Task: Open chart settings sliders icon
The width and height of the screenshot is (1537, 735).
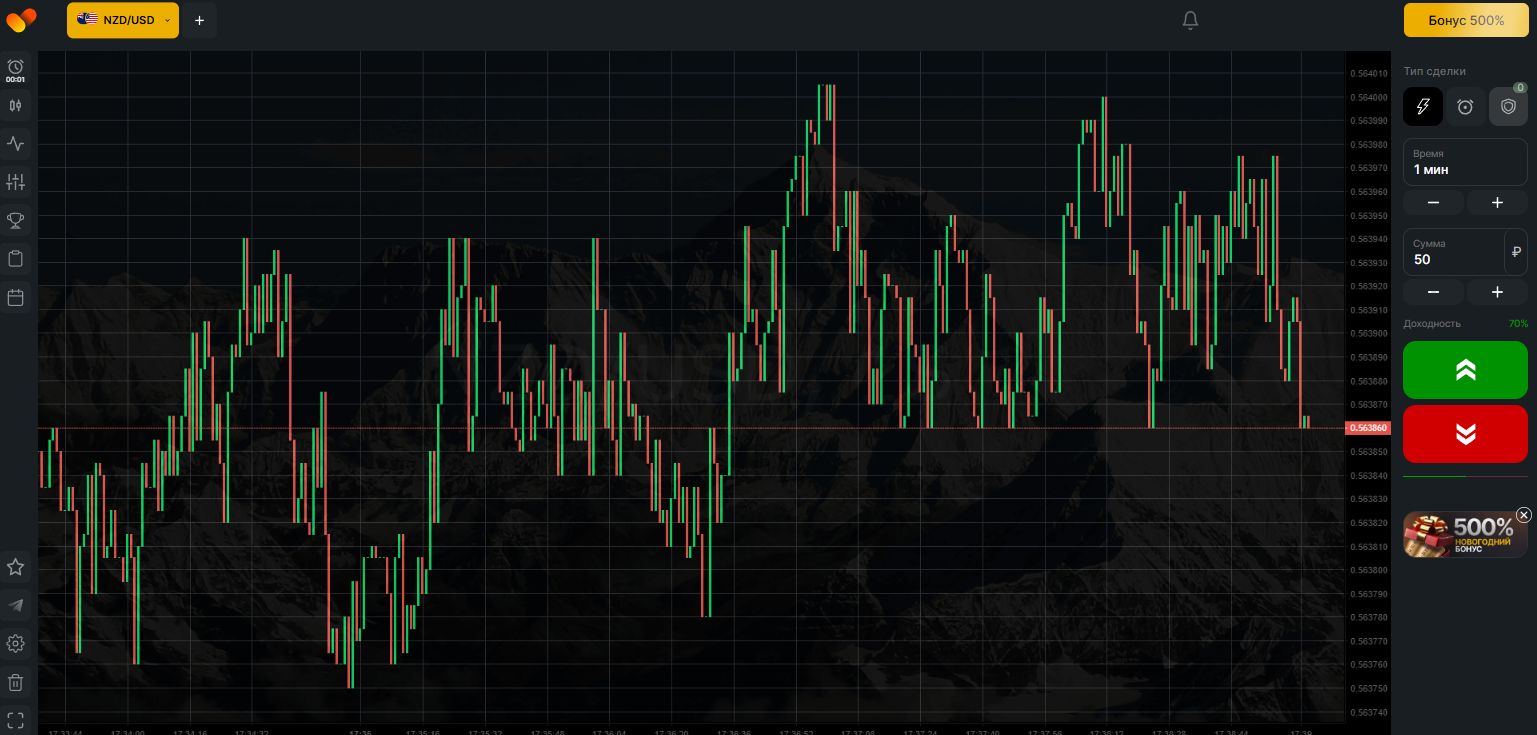Action: (x=15, y=182)
